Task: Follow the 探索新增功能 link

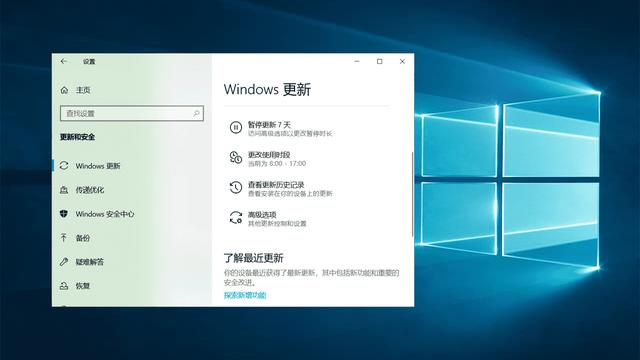Action: pyautogui.click(x=245, y=295)
